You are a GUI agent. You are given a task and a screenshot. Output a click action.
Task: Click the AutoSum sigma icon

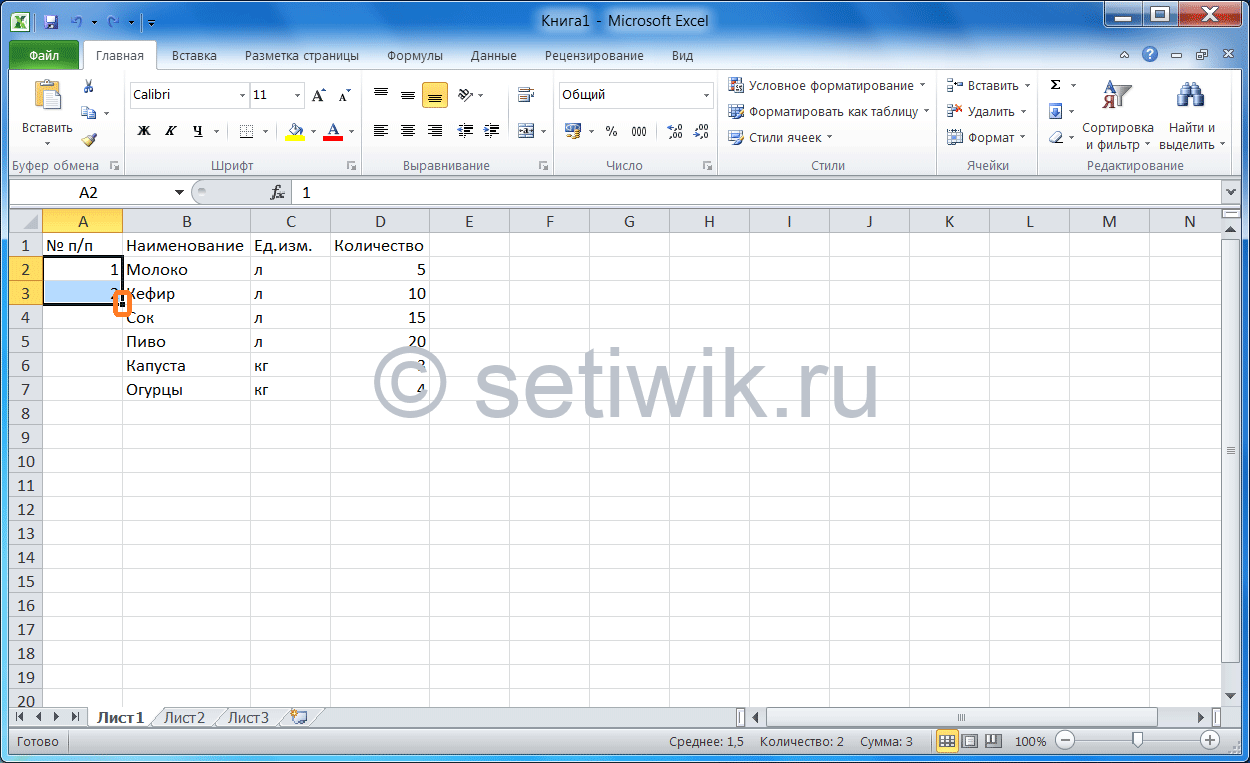tap(1055, 86)
